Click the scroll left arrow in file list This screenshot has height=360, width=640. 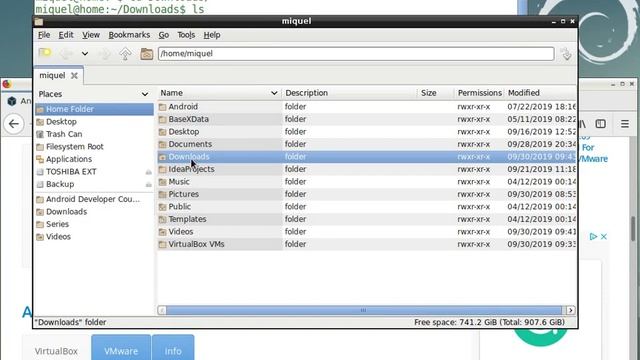click(x=162, y=311)
